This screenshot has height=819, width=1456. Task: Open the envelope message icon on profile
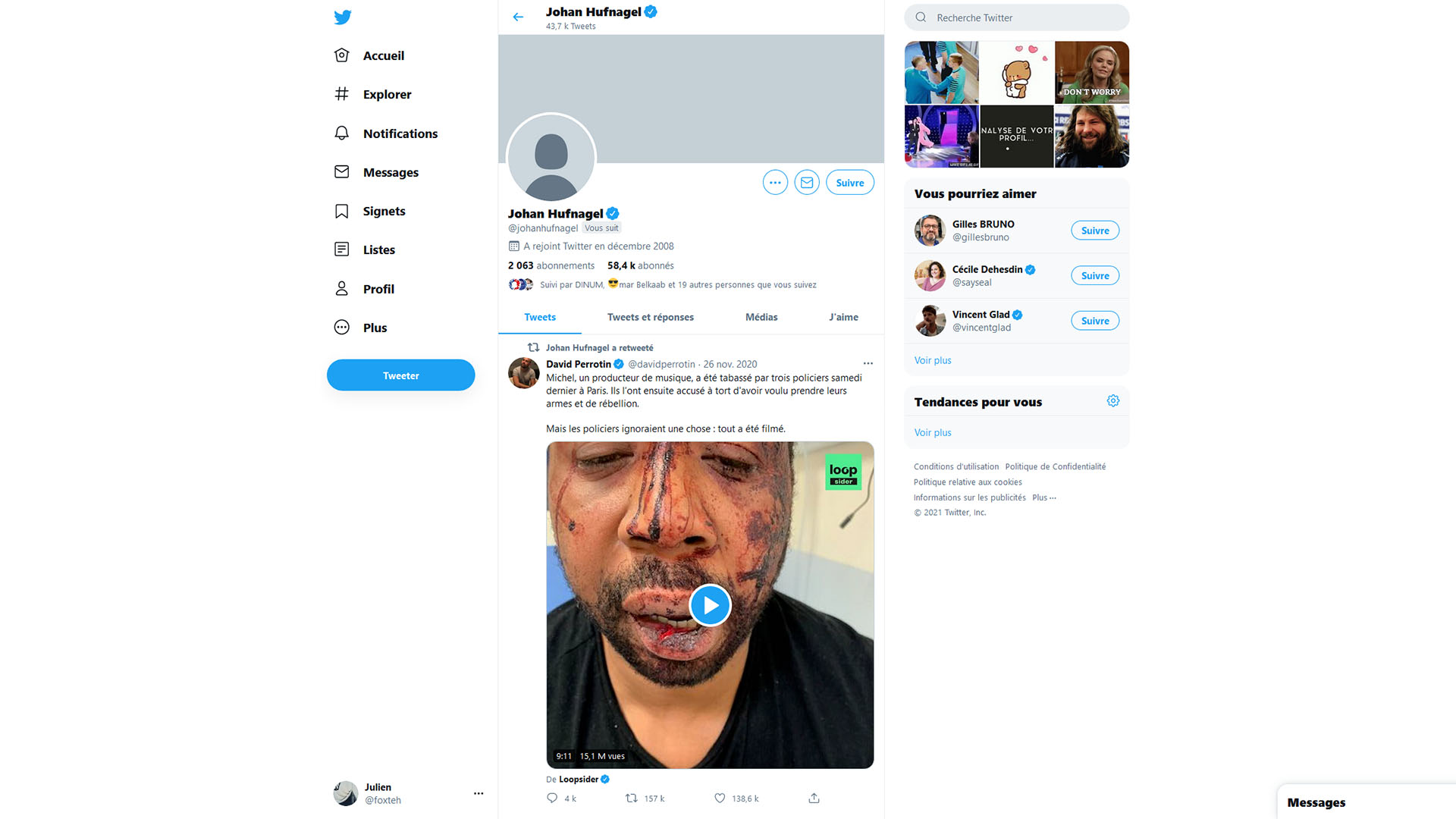point(807,183)
